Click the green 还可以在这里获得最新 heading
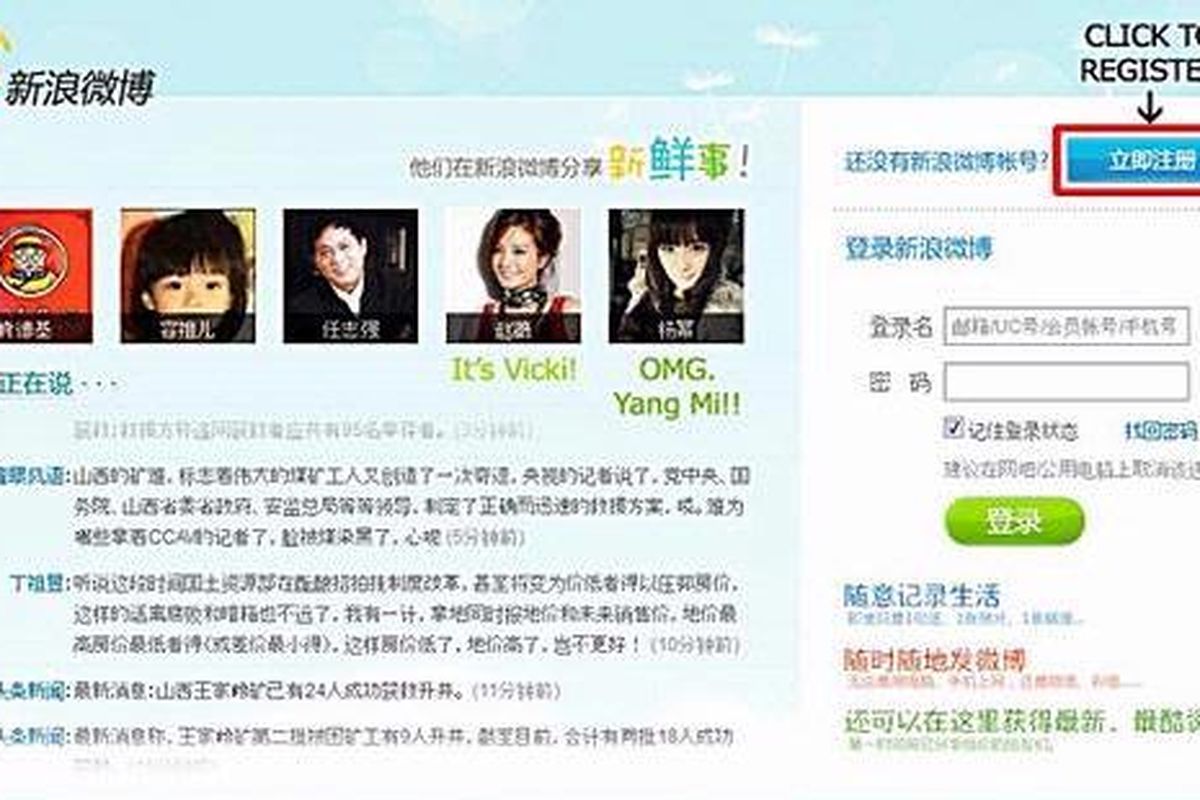 1021,722
